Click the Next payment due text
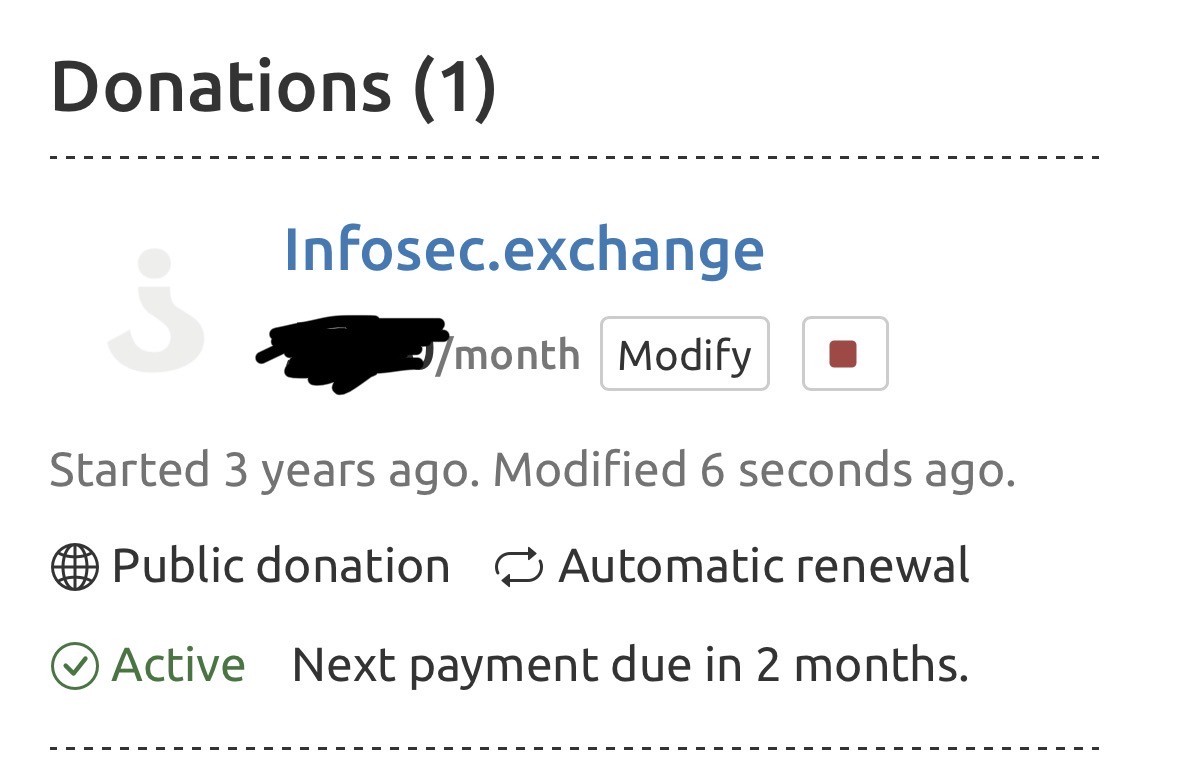1179x759 pixels. (630, 666)
